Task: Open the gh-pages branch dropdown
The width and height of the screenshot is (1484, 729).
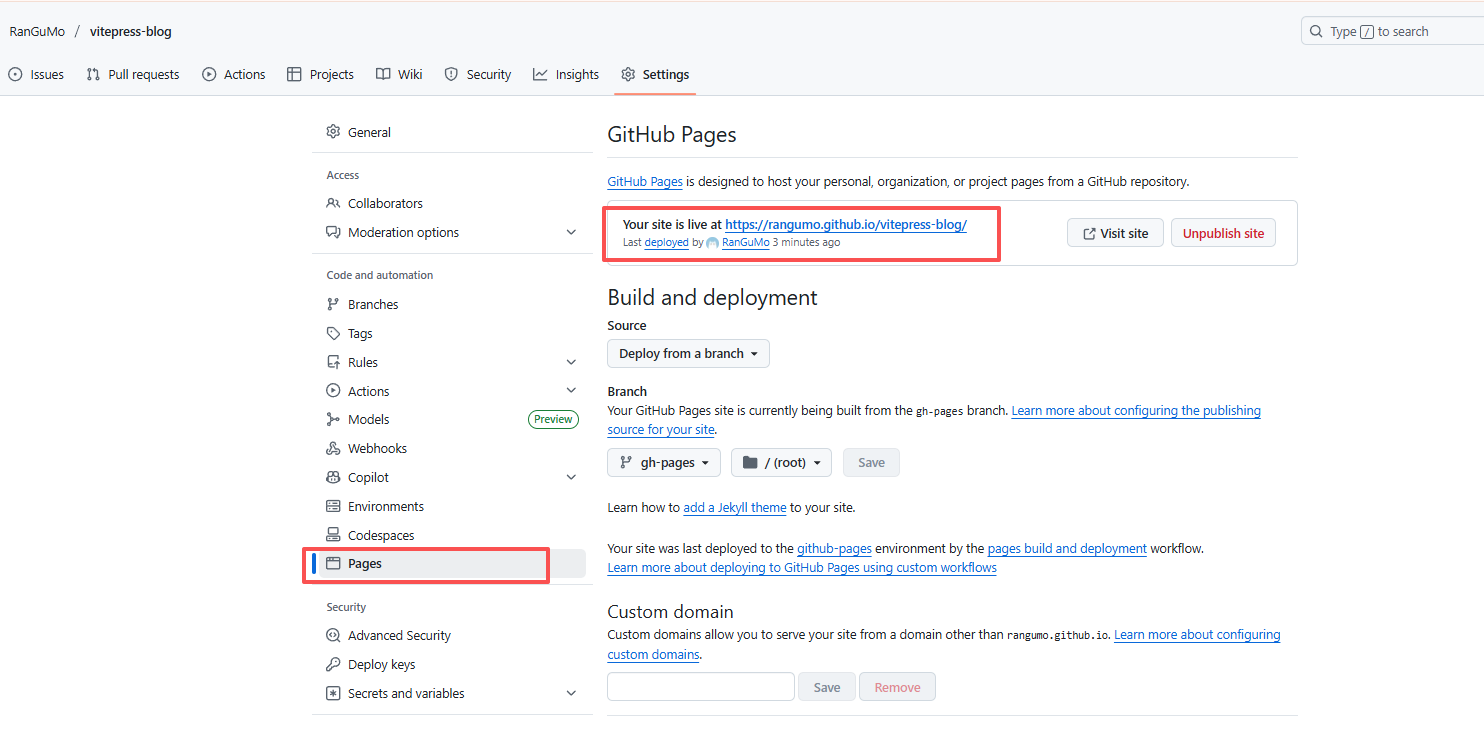Action: coord(664,462)
